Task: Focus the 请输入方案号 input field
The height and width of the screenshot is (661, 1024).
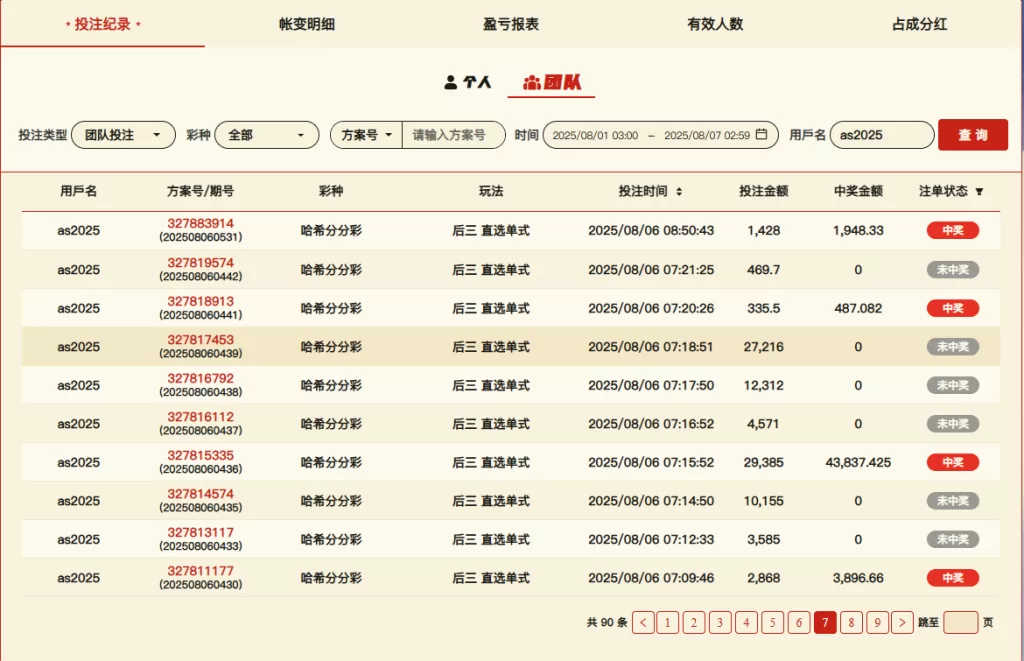Action: tap(454, 135)
